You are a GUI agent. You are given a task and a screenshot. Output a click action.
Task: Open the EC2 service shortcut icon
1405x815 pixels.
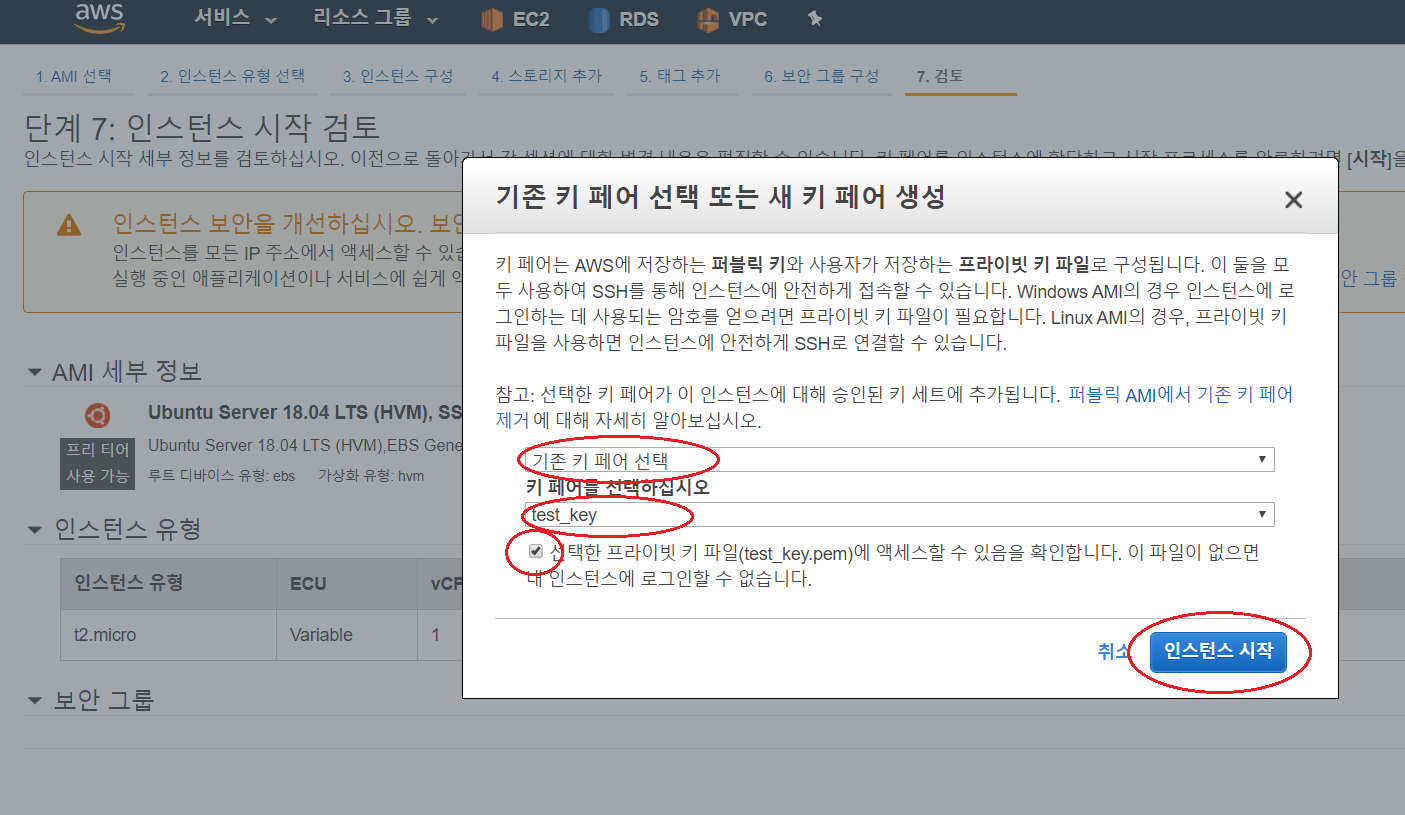[492, 19]
